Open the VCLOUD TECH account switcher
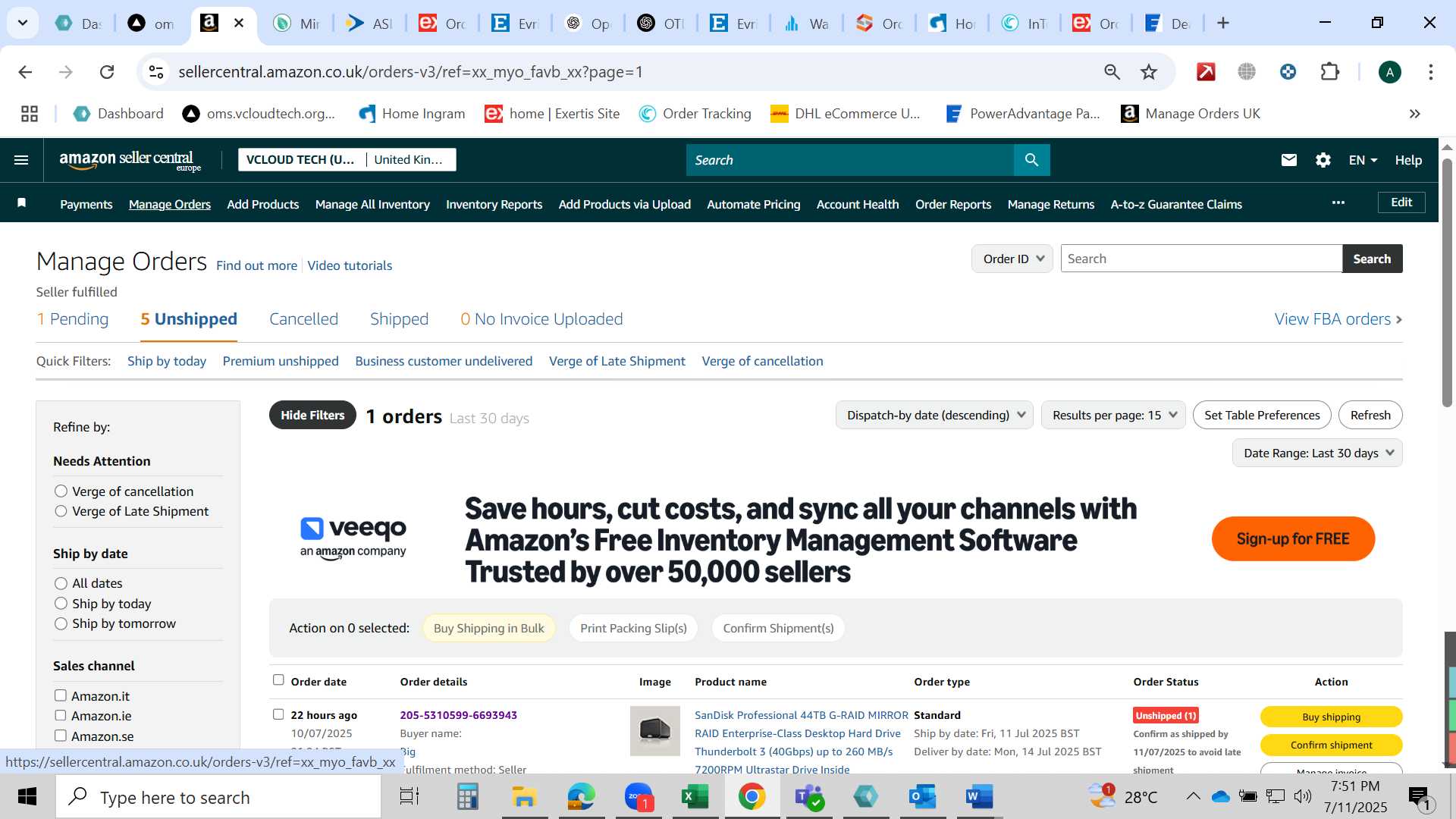This screenshot has height=819, width=1456. [x=347, y=159]
